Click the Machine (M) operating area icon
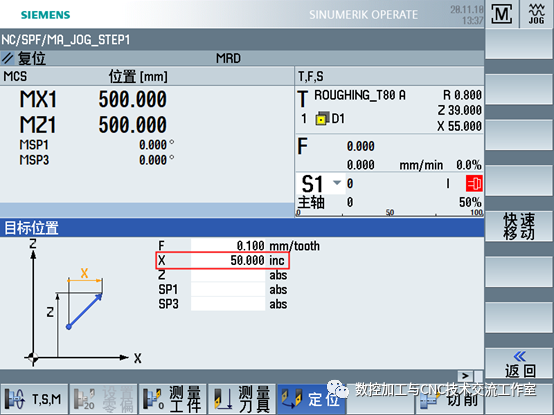Image resolution: width=554 pixels, height=415 pixels. 502,14
